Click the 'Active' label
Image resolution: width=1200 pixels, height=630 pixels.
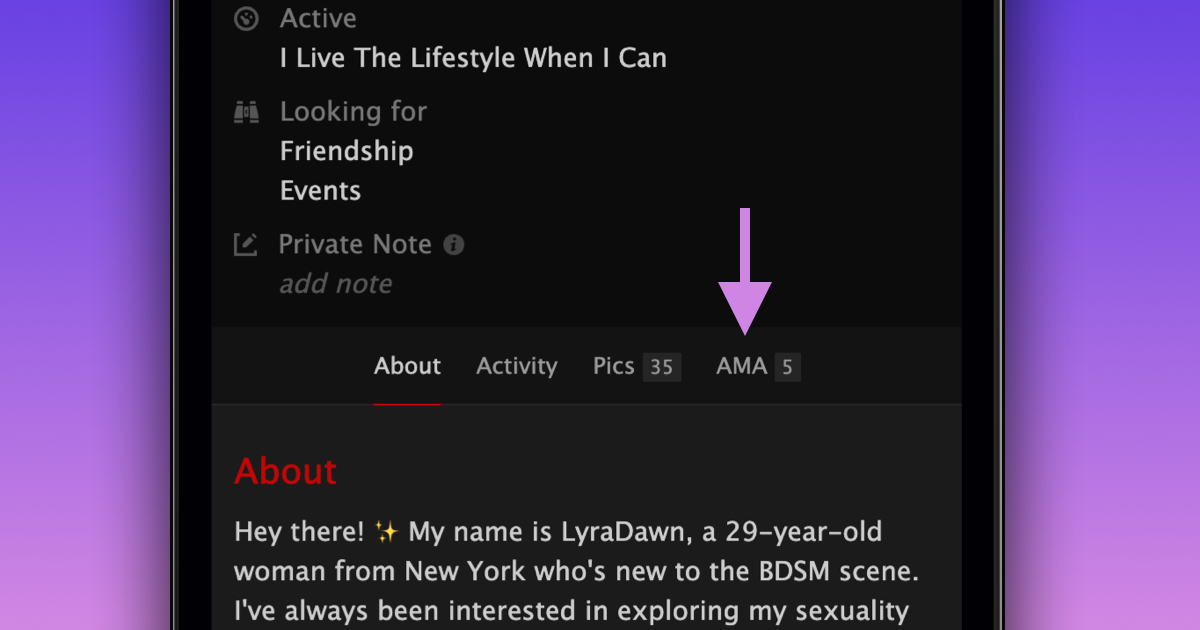tap(318, 18)
